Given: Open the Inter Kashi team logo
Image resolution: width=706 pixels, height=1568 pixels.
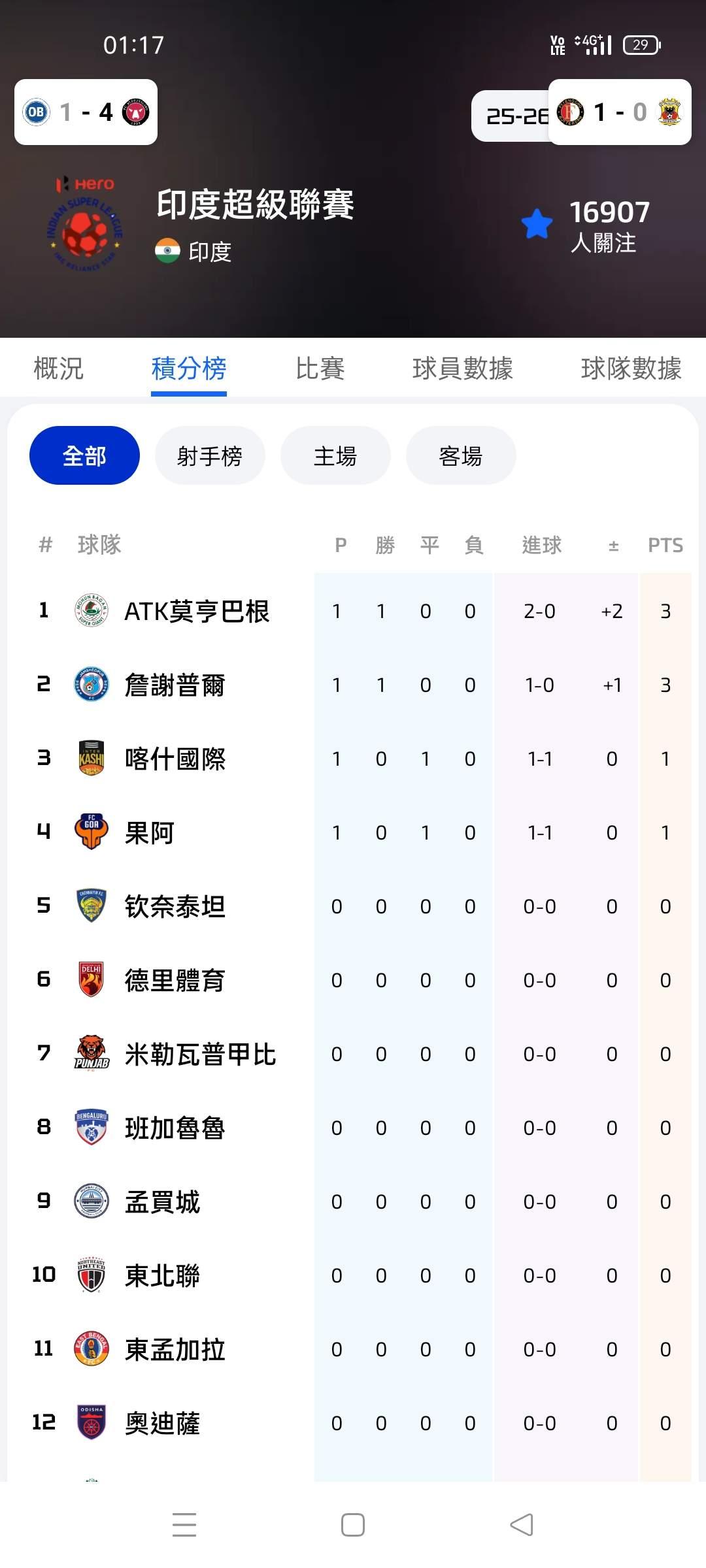Looking at the screenshot, I should tap(92, 759).
